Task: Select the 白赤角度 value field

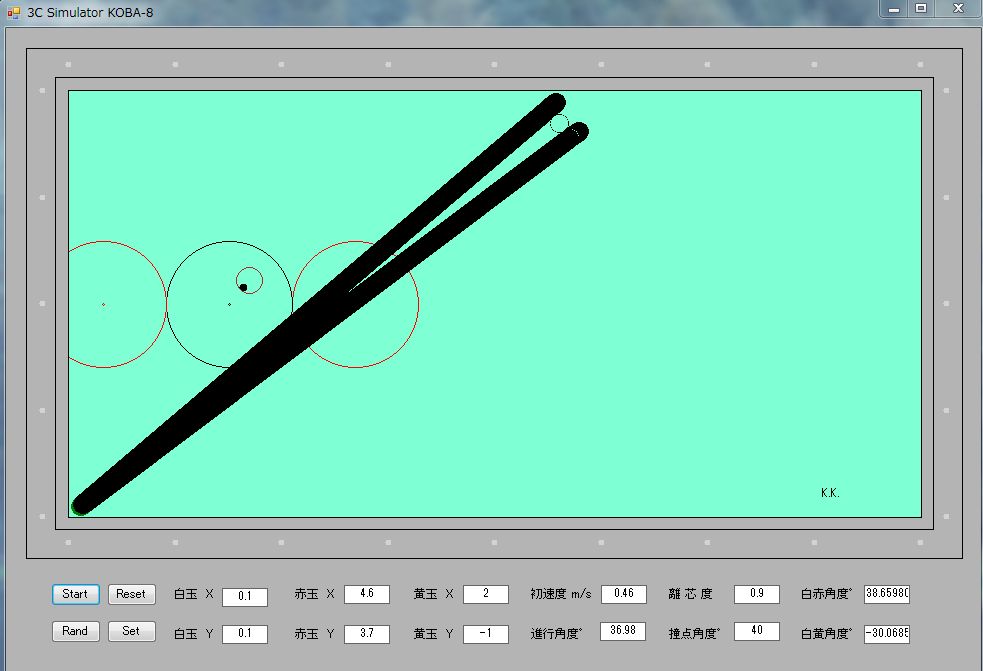Action: click(x=886, y=594)
